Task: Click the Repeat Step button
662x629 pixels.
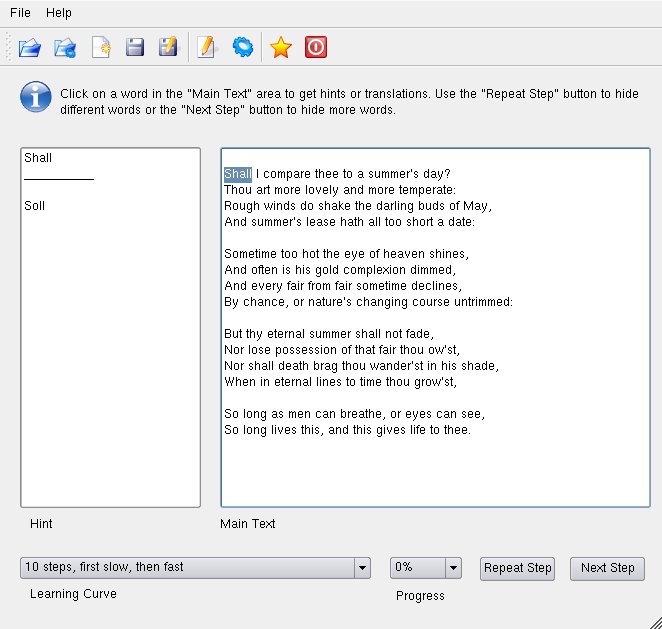Action: tap(517, 569)
